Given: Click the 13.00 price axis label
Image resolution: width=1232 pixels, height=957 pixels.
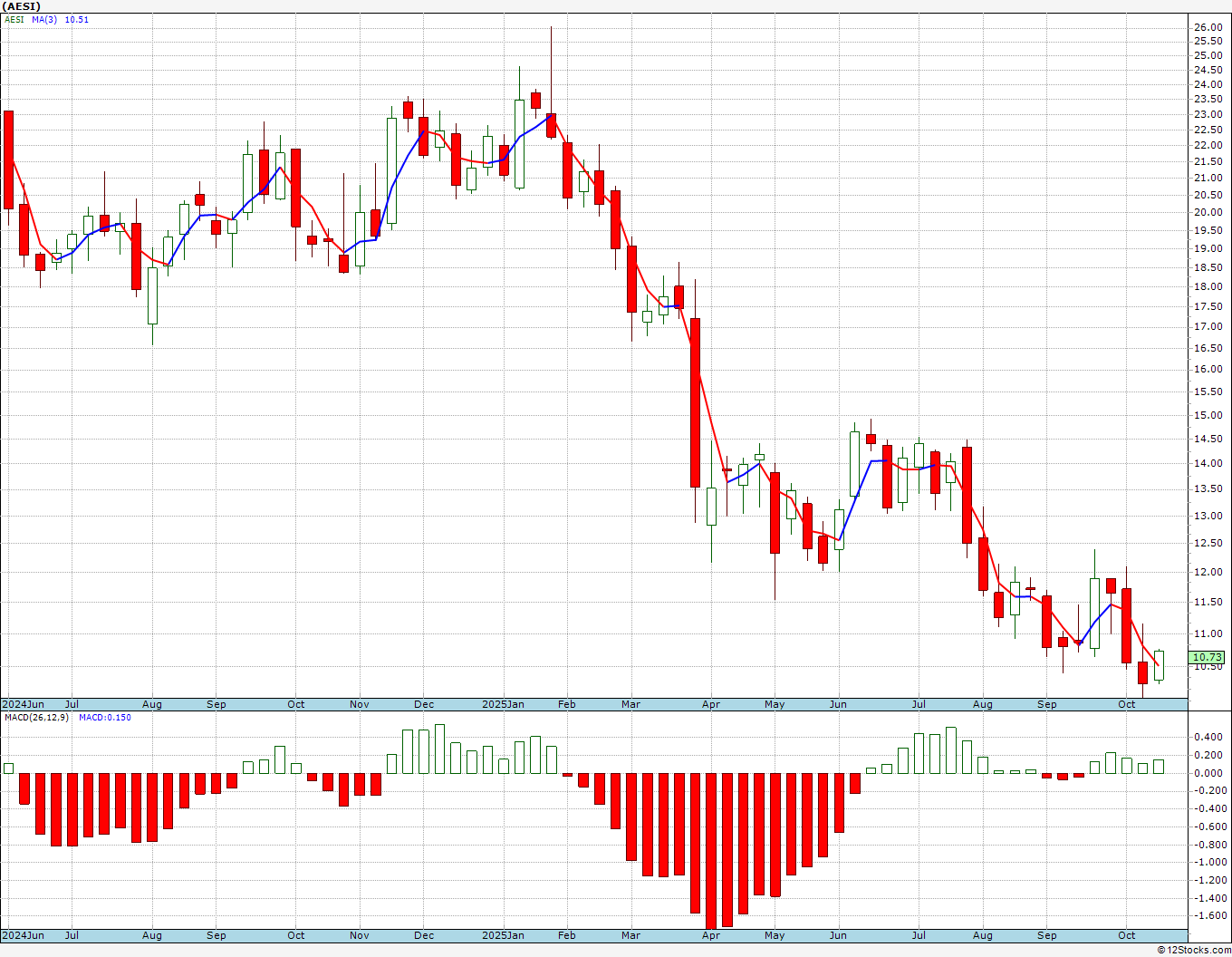Looking at the screenshot, I should pos(1208,516).
